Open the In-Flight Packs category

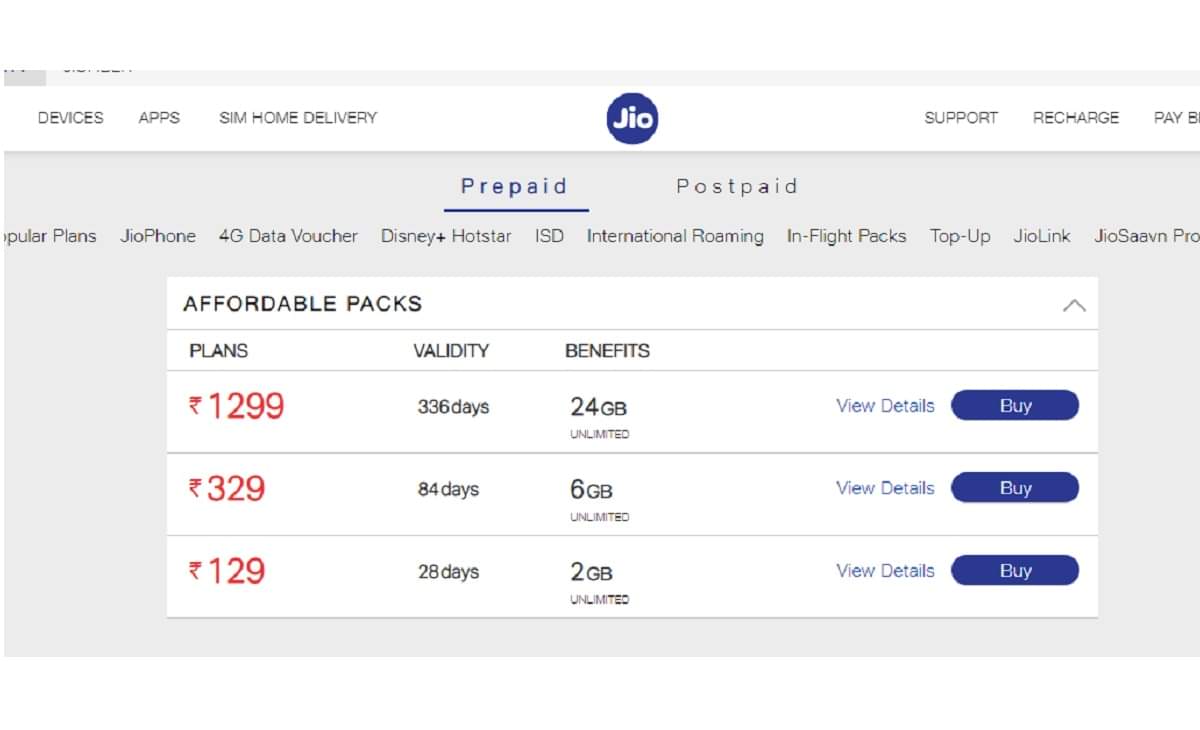[846, 236]
